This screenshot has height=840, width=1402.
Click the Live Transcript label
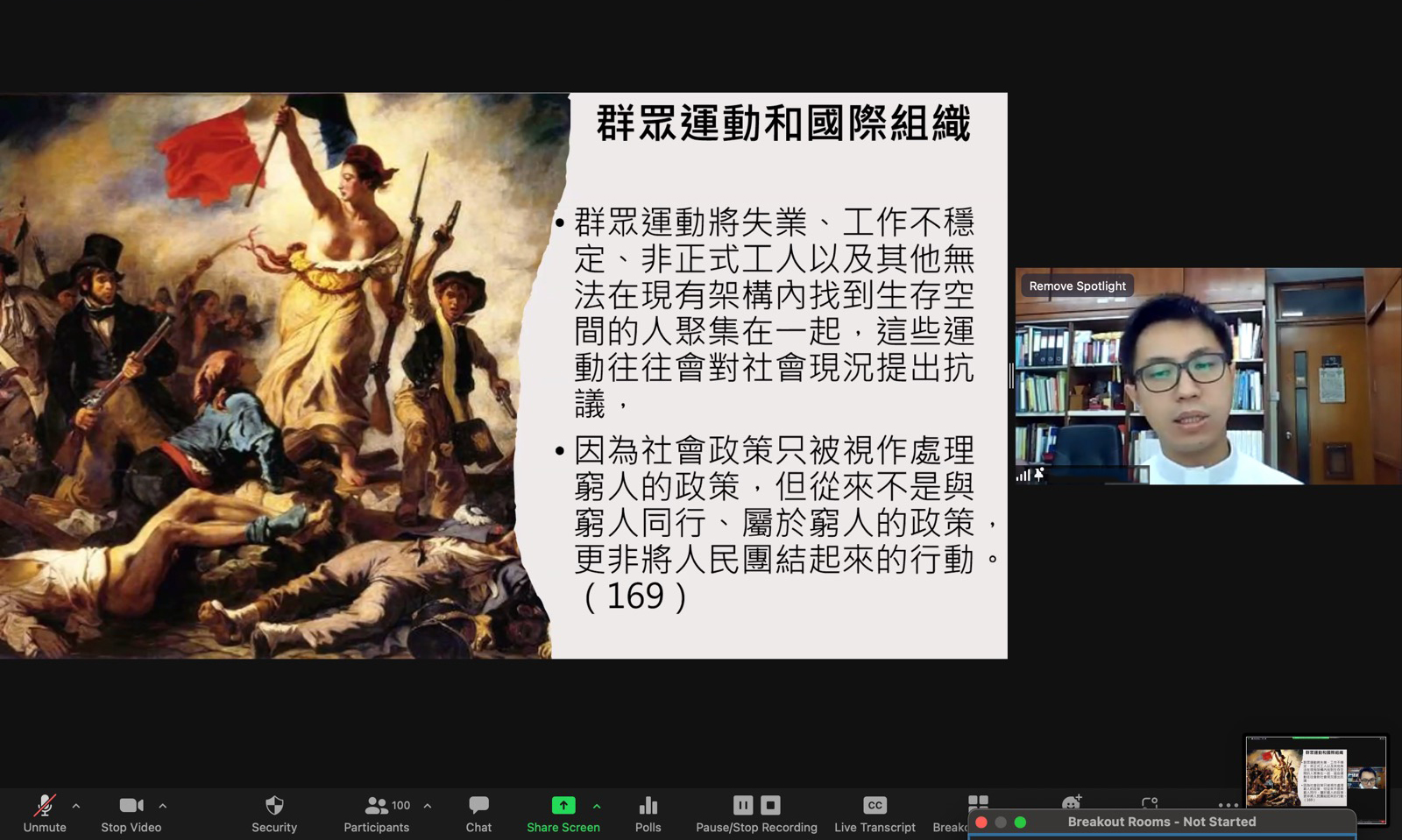point(874,828)
